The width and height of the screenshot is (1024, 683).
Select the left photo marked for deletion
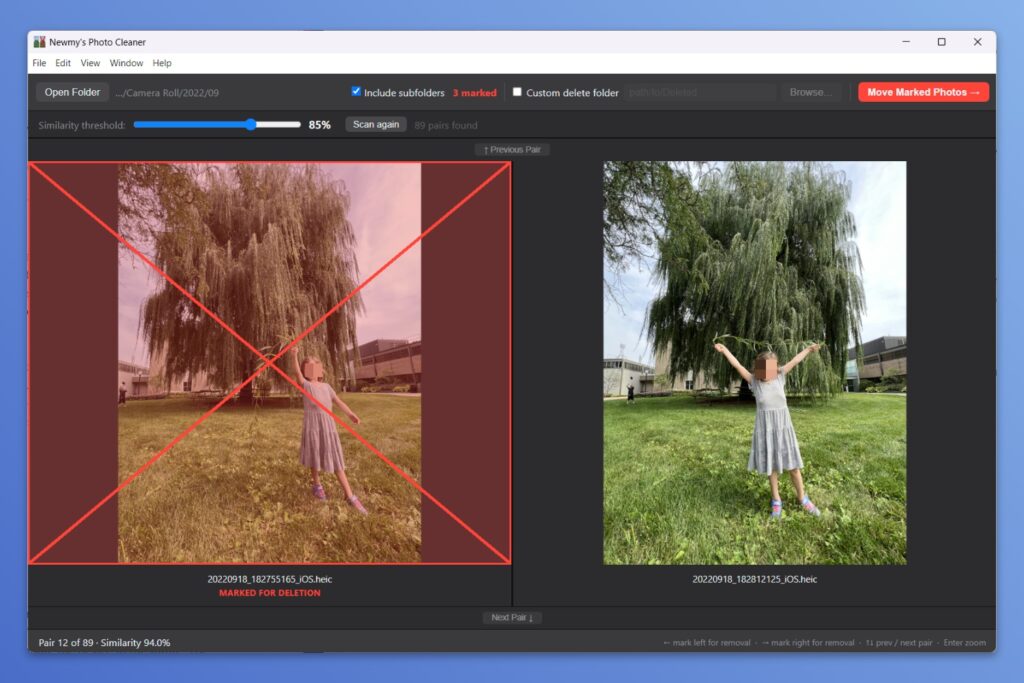(269, 363)
